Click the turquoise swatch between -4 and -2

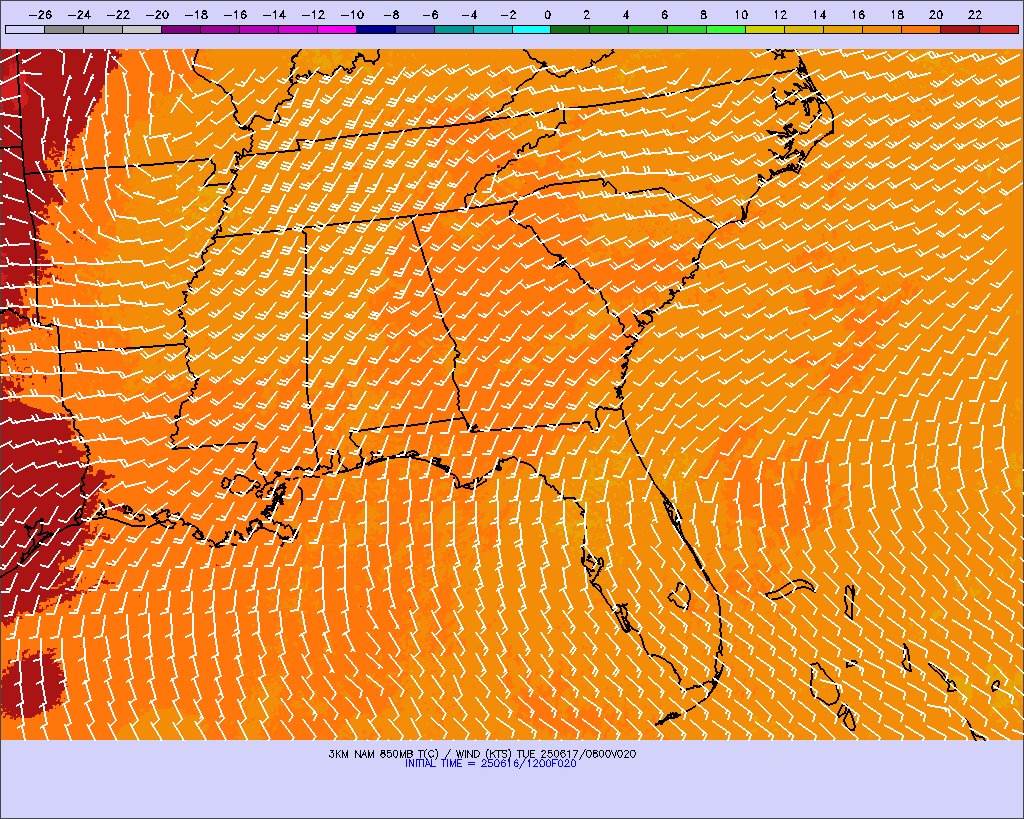coord(493,29)
